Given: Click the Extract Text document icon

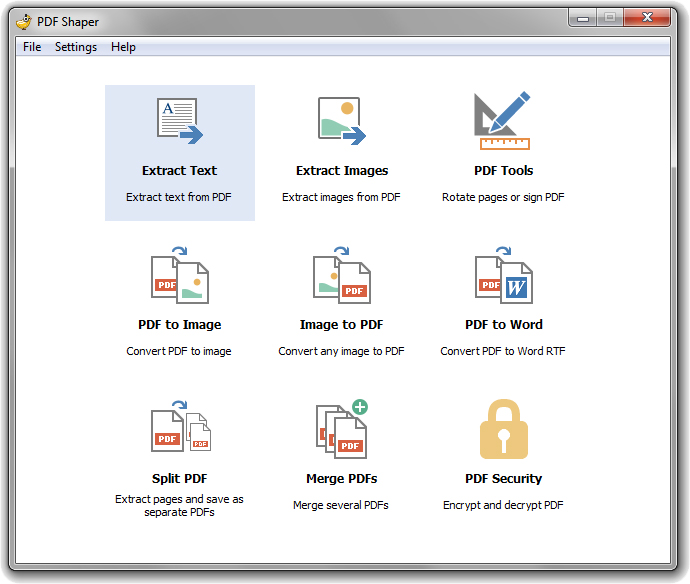Looking at the screenshot, I should (180, 121).
